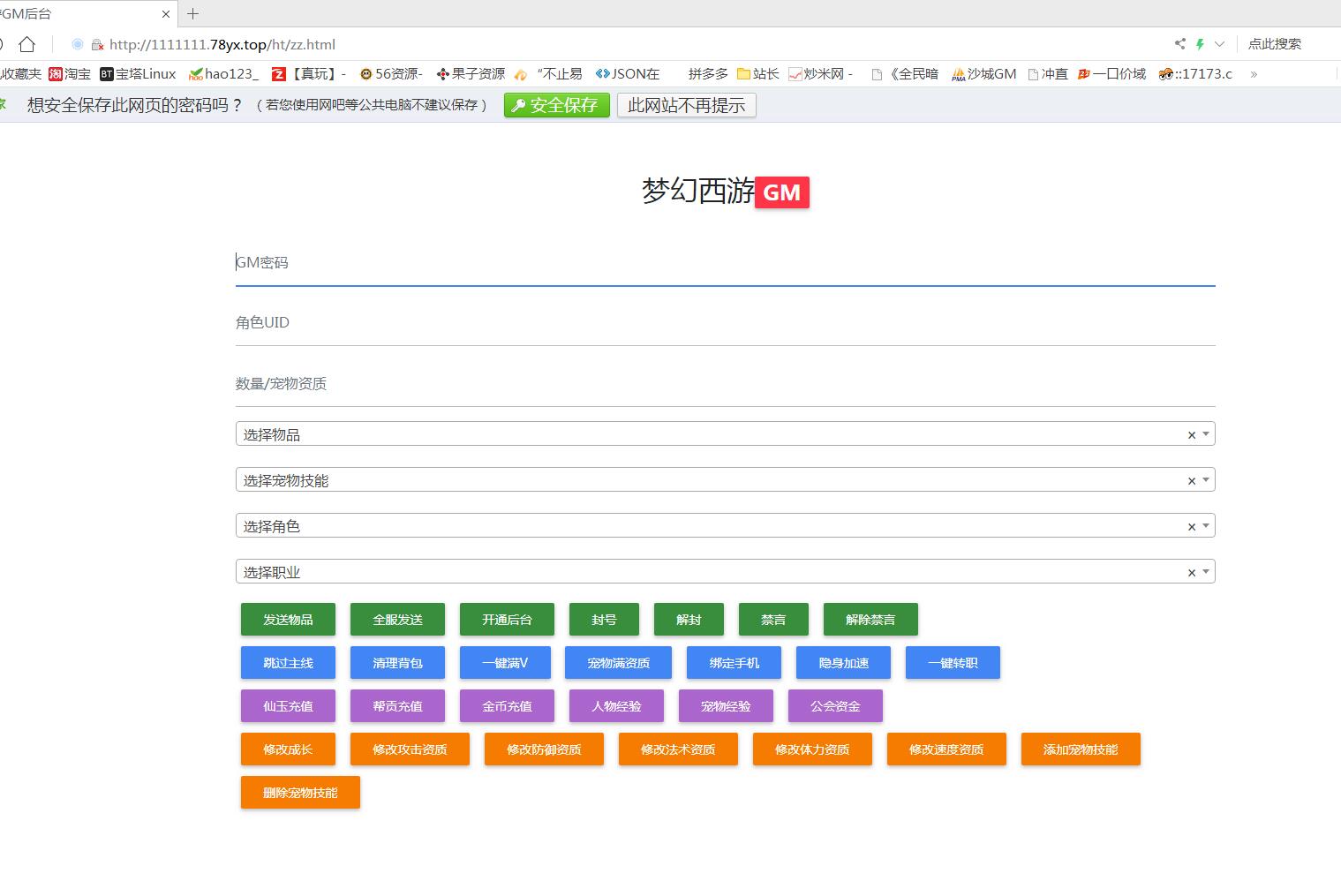Click the browser home icon
Image resolution: width=1341 pixels, height=896 pixels.
27,44
